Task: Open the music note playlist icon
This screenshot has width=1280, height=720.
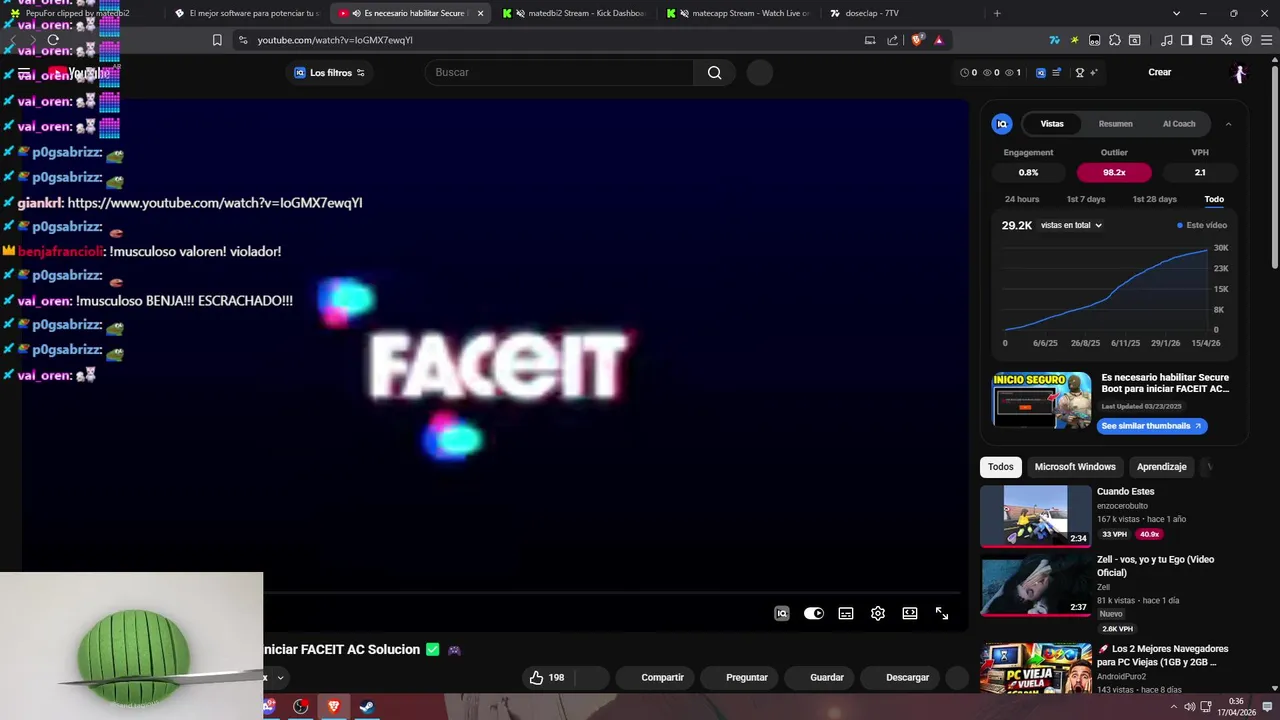Action: pos(1167,40)
